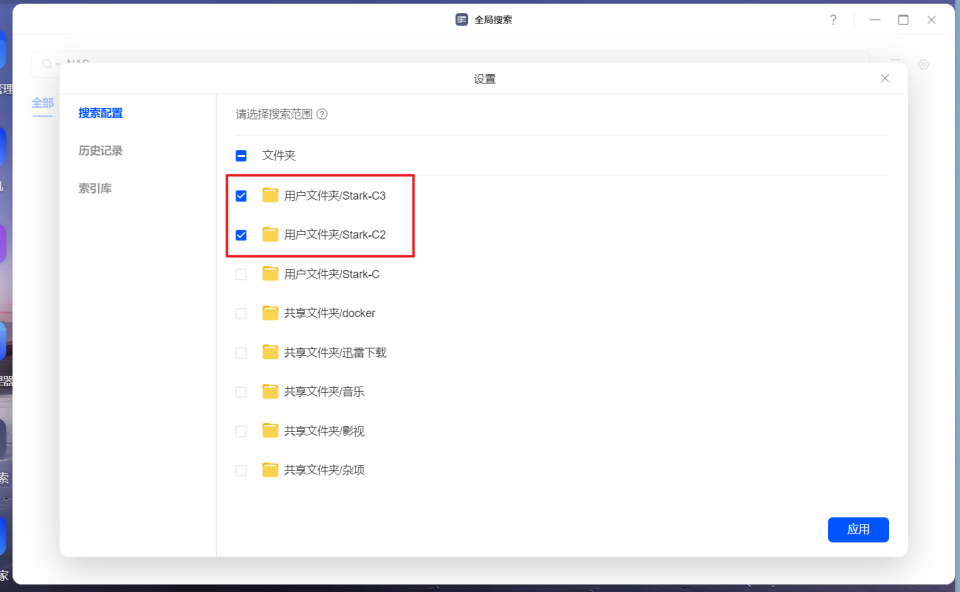960x592 pixels.
Task: Click the 全局搜索 app icon in title bar
Action: click(x=462, y=20)
